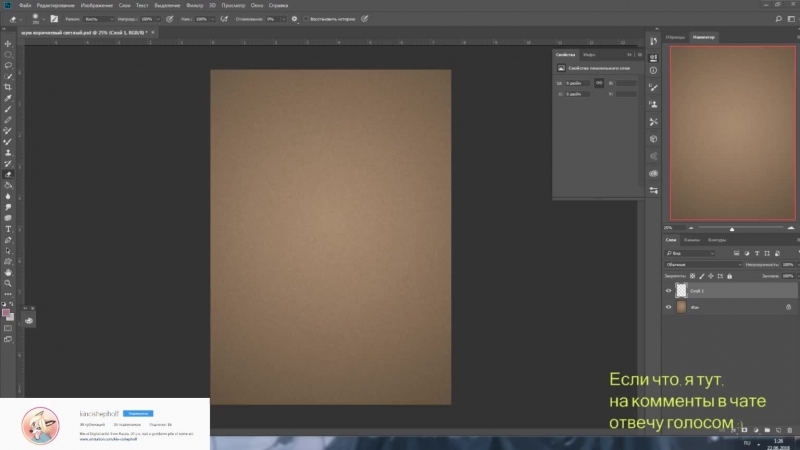Open the brush preset picker arrow

(43, 19)
